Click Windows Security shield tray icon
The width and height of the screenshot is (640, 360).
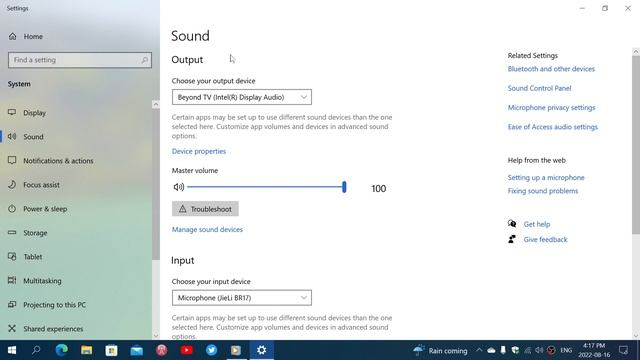point(515,350)
